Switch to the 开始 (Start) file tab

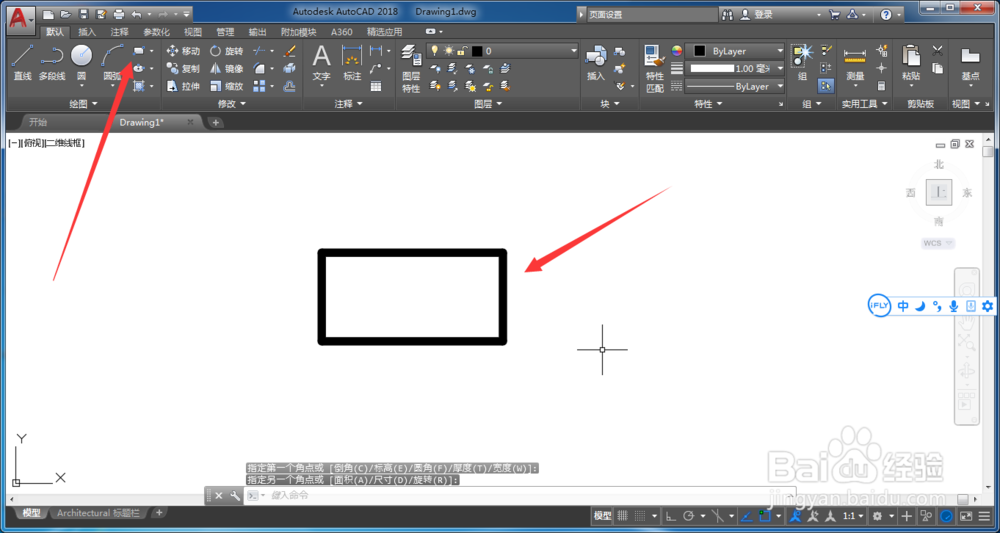pos(38,122)
